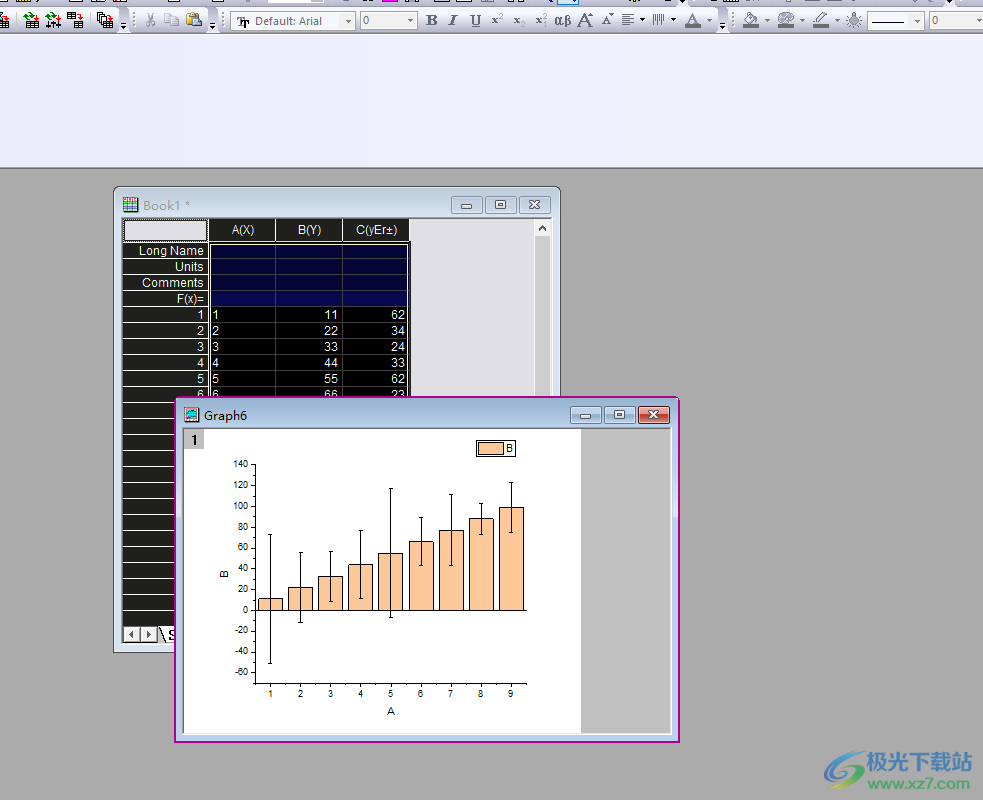983x800 pixels.
Task: Open the format toolbar overflow options
Action: click(722, 25)
